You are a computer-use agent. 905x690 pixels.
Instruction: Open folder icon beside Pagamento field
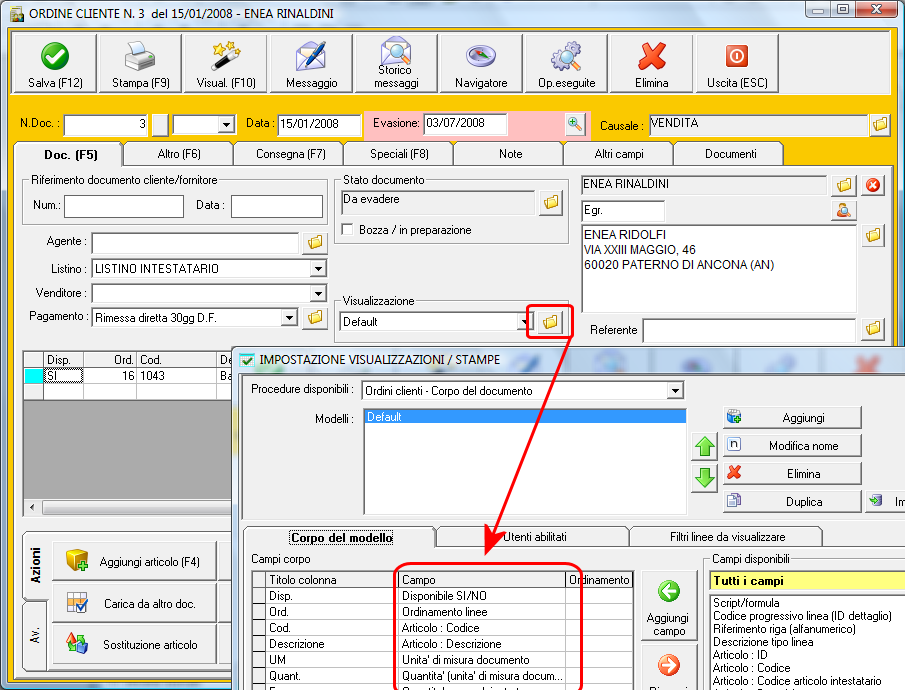pyautogui.click(x=315, y=317)
